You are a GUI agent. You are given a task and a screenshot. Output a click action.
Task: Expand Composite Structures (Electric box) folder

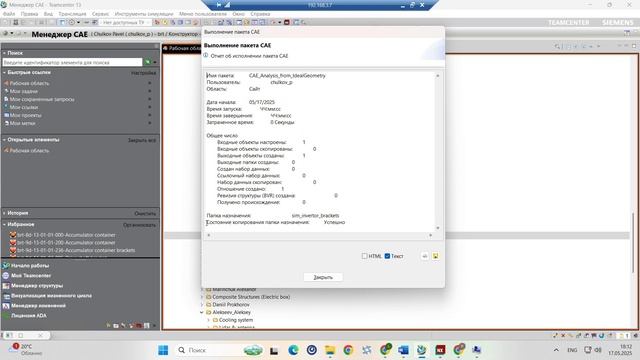click(202, 297)
